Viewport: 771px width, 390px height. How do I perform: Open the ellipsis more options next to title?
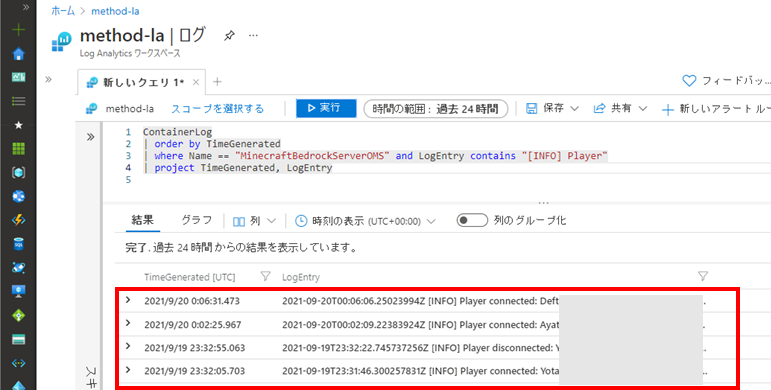[x=253, y=36]
